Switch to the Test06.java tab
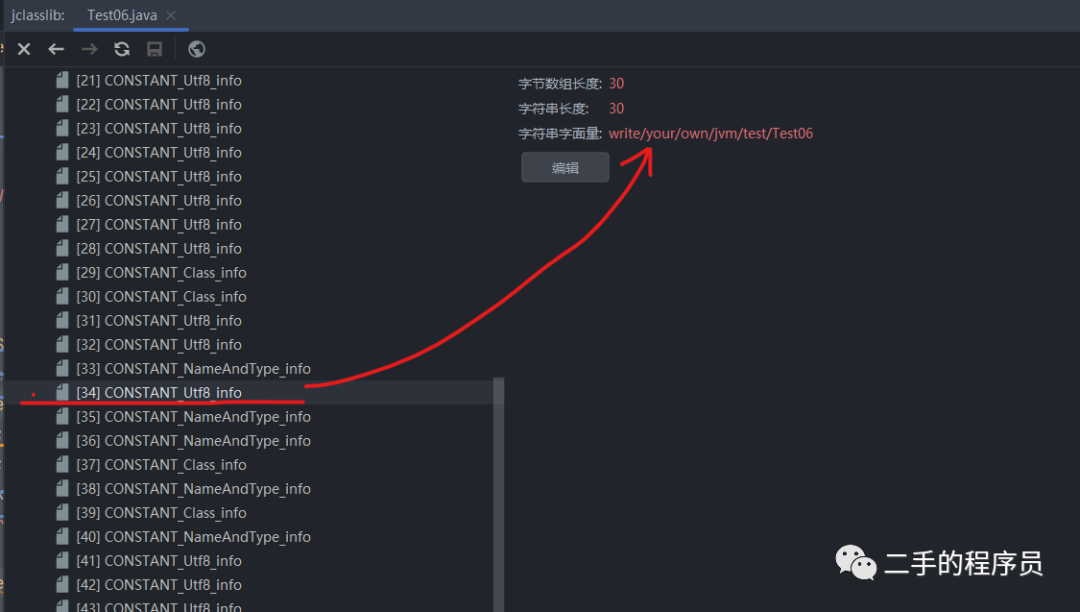The width and height of the screenshot is (1080, 612). (122, 15)
